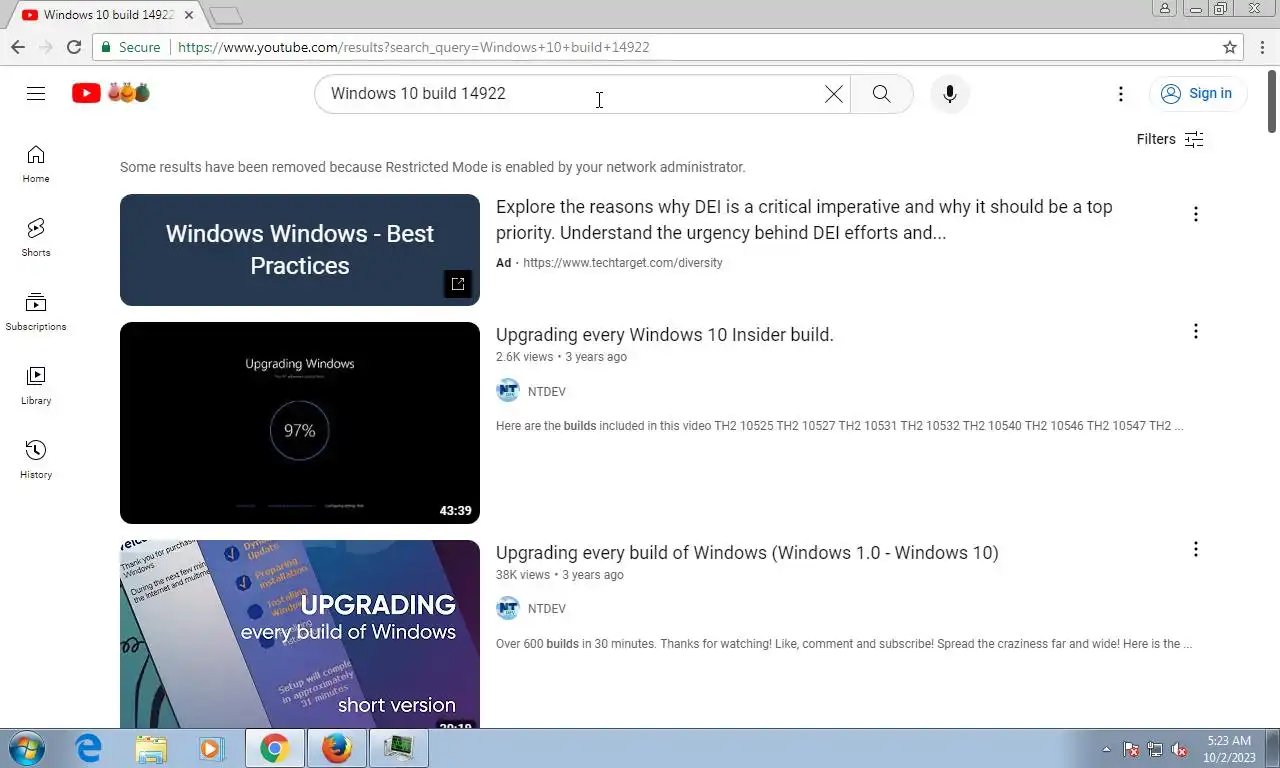Click the network icon in system tray
1280x768 pixels.
click(x=1155, y=749)
